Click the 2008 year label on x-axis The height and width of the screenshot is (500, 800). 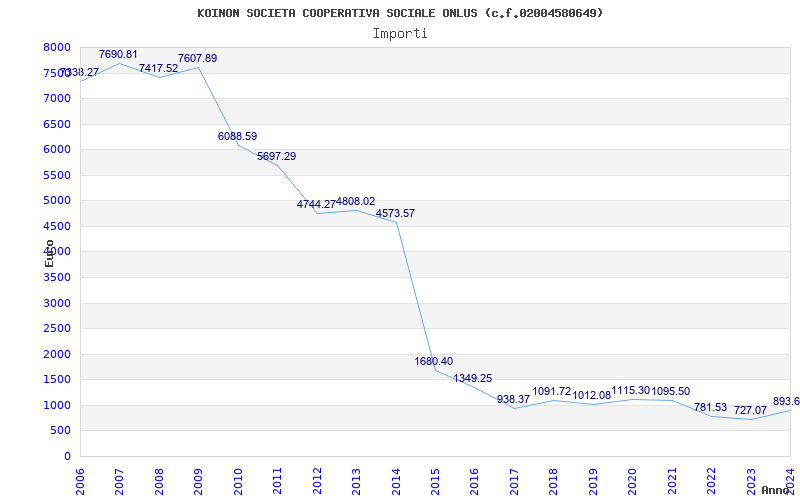coord(159,482)
